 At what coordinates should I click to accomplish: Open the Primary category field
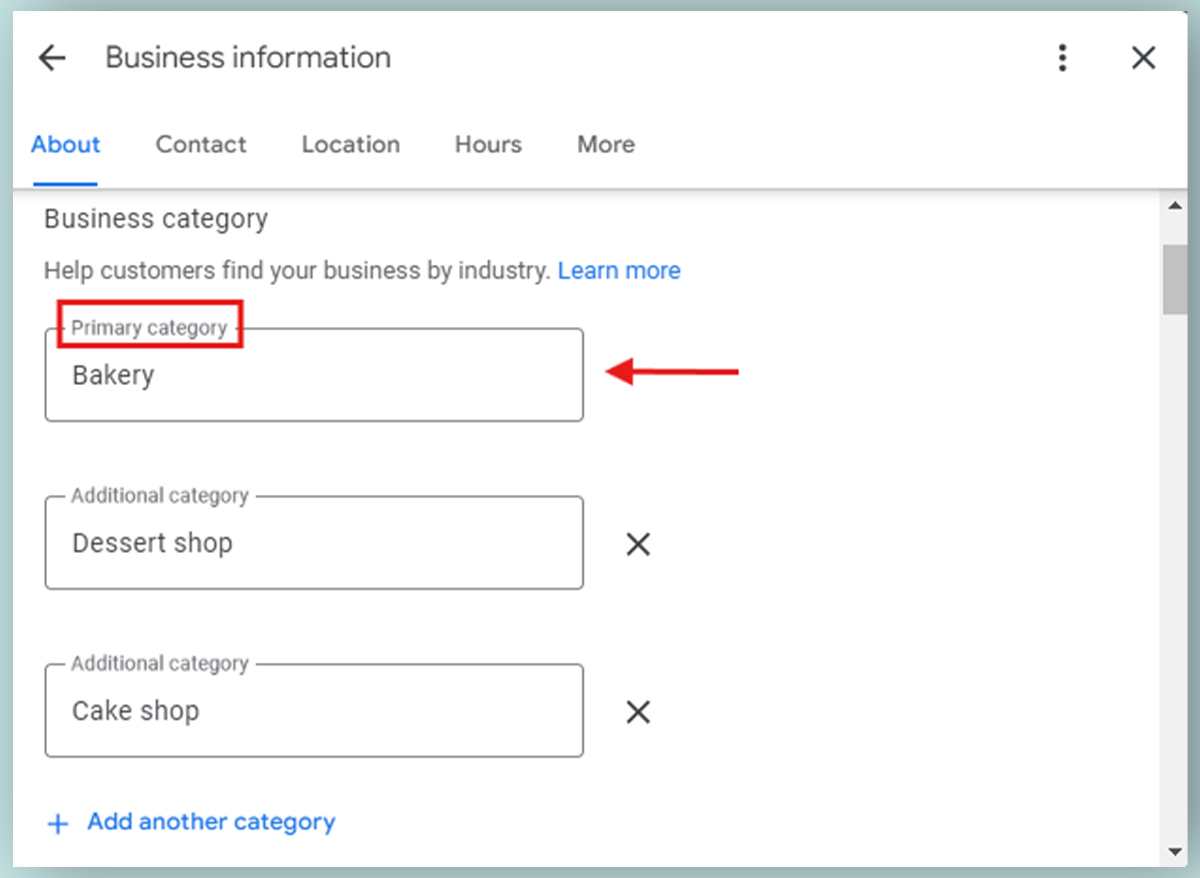pos(314,375)
